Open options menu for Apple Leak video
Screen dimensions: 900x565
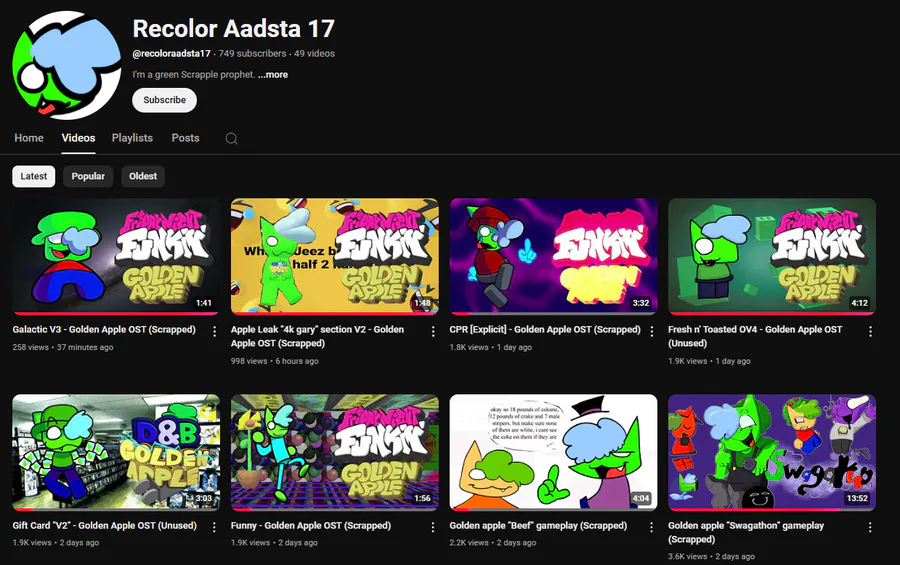(433, 331)
